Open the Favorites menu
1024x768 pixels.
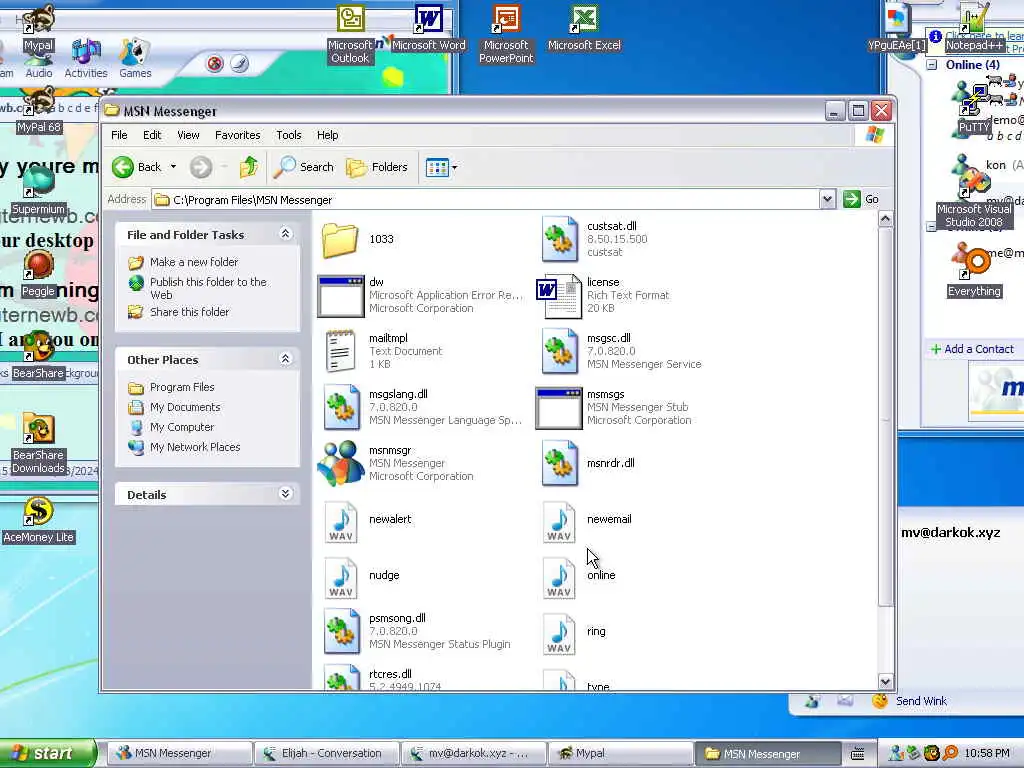[237, 135]
